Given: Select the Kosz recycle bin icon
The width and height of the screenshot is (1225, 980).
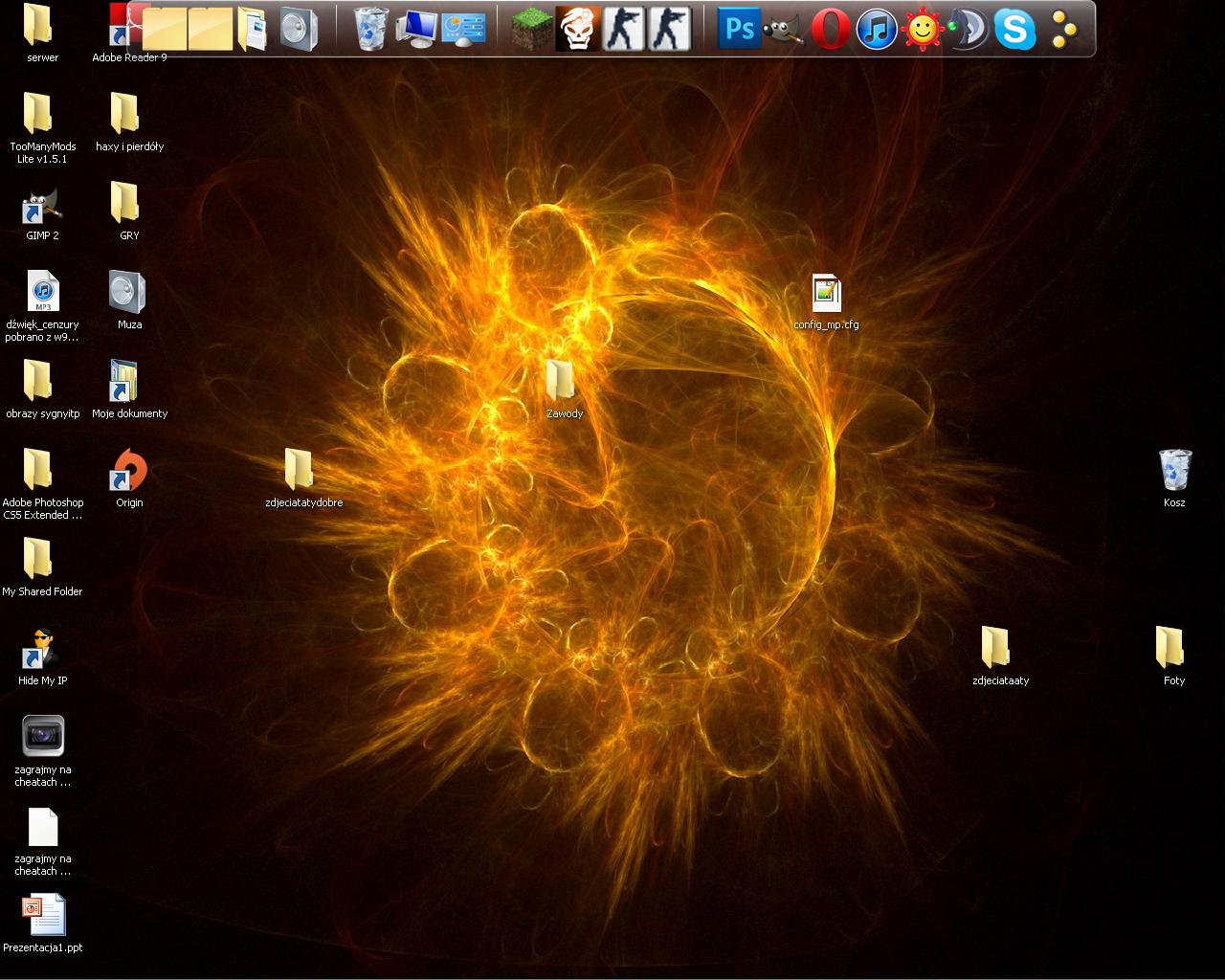Looking at the screenshot, I should coord(1174,479).
